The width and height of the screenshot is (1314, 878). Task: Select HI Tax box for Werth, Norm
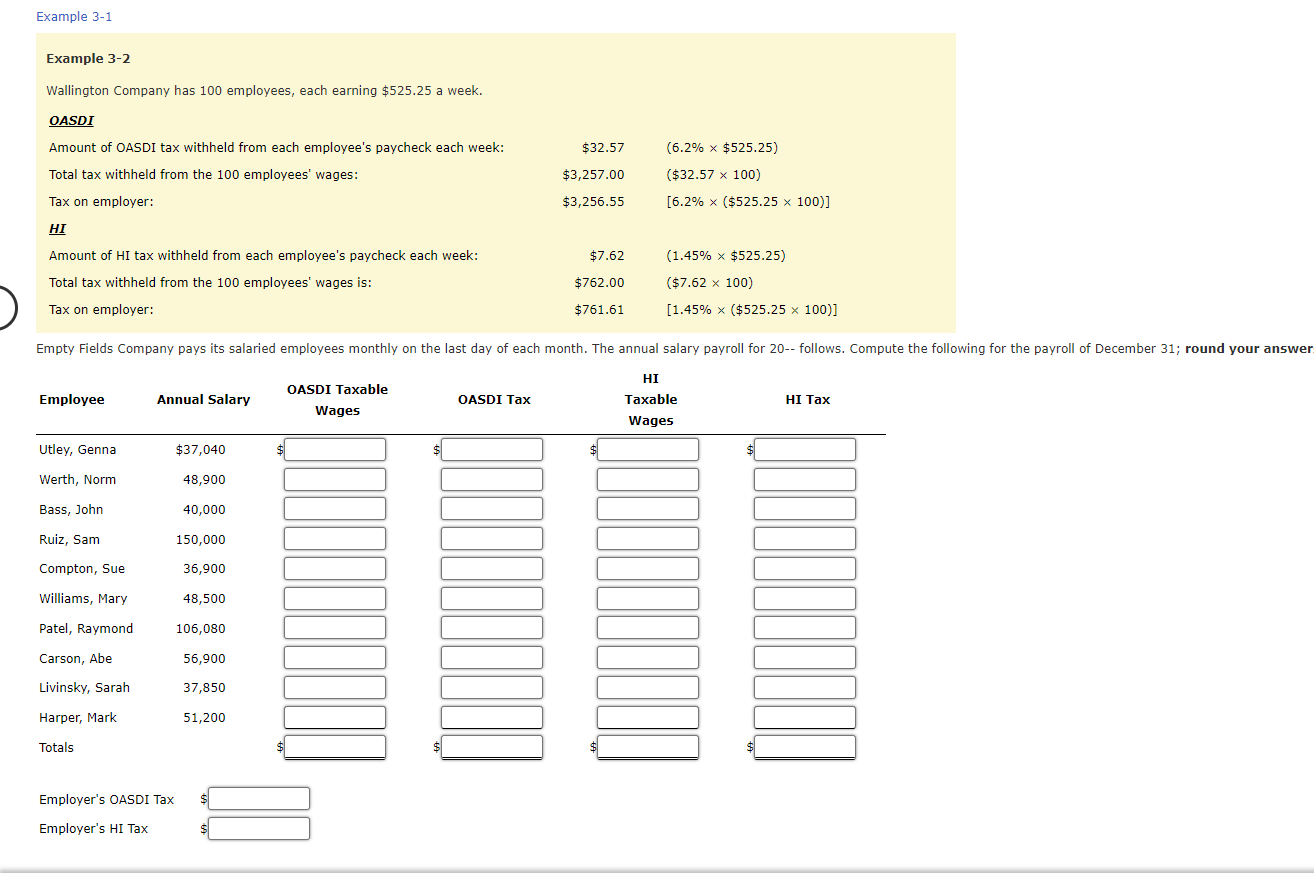805,480
